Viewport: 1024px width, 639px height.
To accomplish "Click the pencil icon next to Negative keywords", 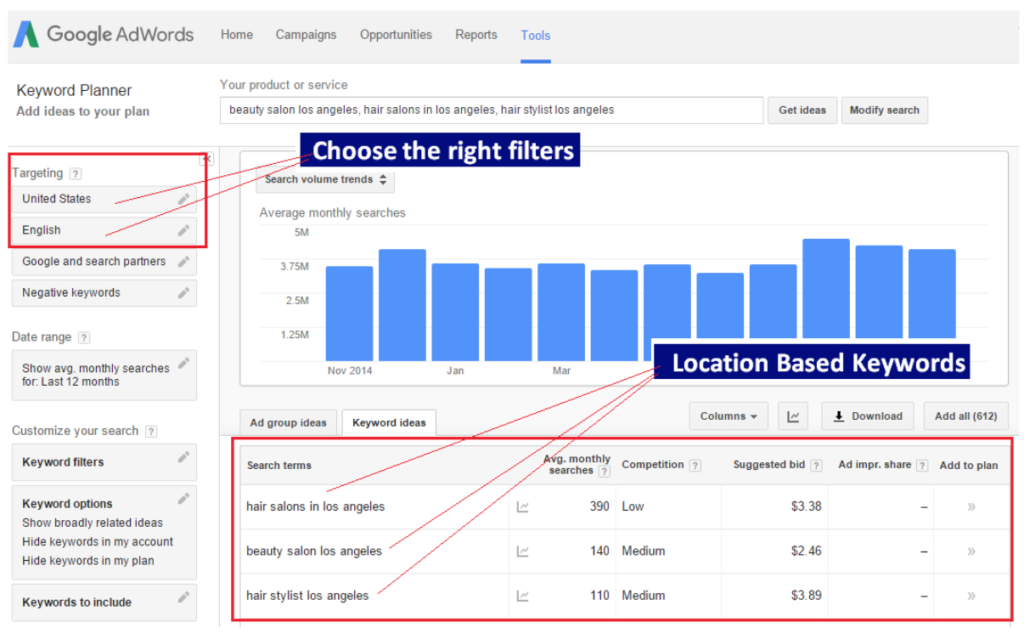I will tap(183, 292).
